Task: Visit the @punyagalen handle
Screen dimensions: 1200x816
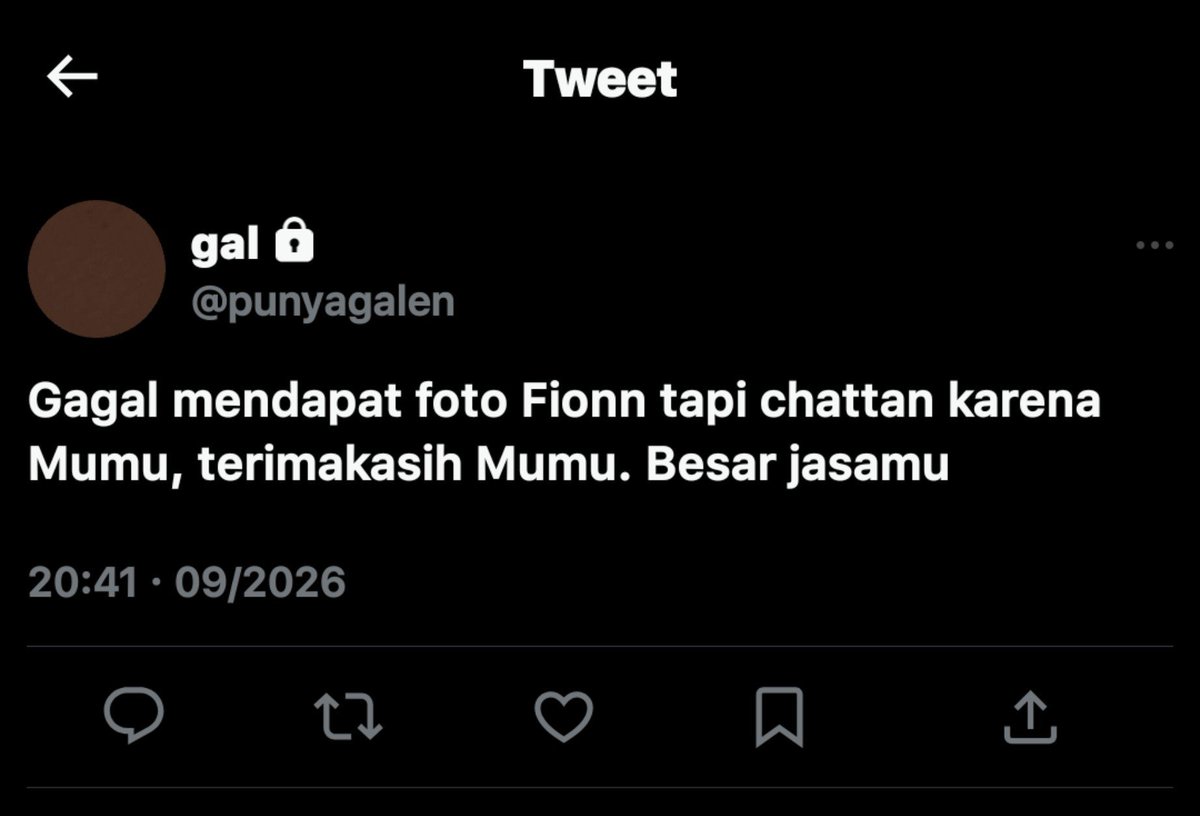Action: tap(322, 301)
